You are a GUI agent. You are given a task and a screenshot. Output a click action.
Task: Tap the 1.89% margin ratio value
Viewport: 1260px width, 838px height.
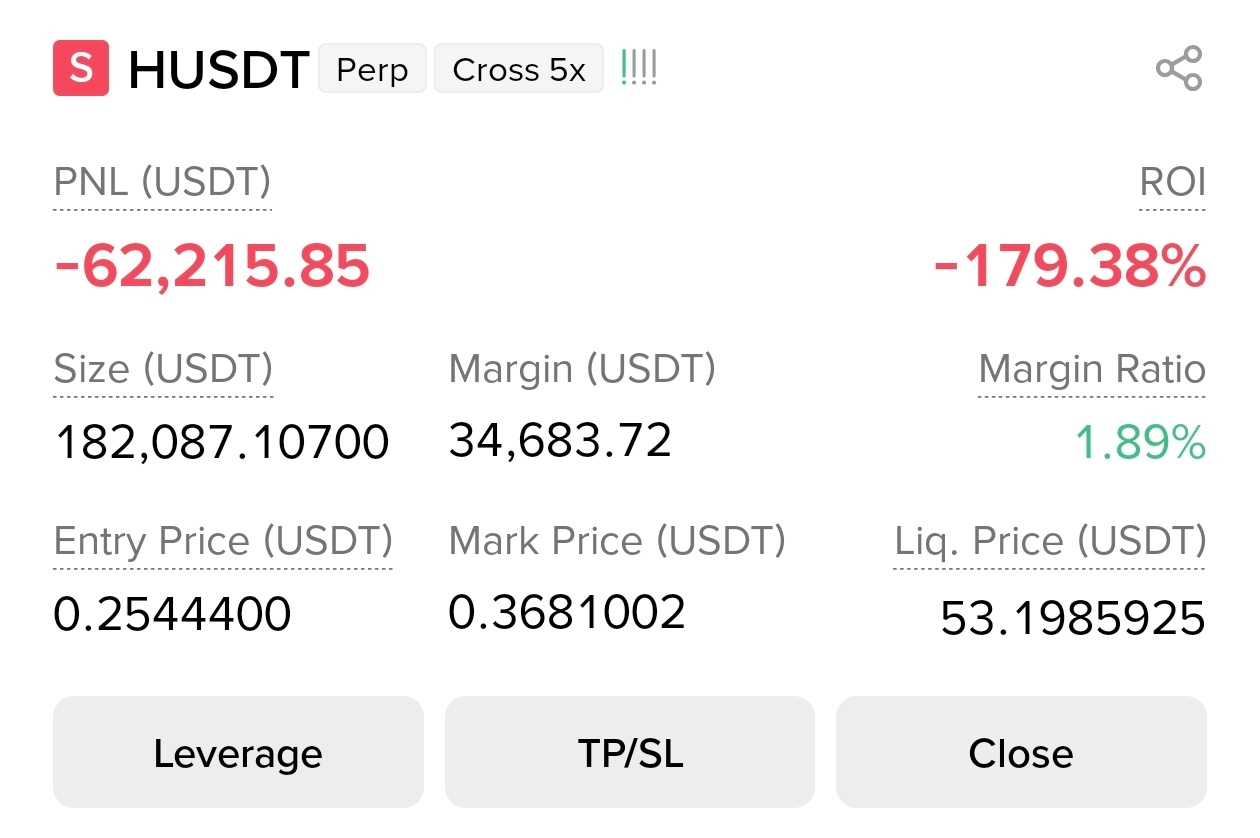point(1141,443)
